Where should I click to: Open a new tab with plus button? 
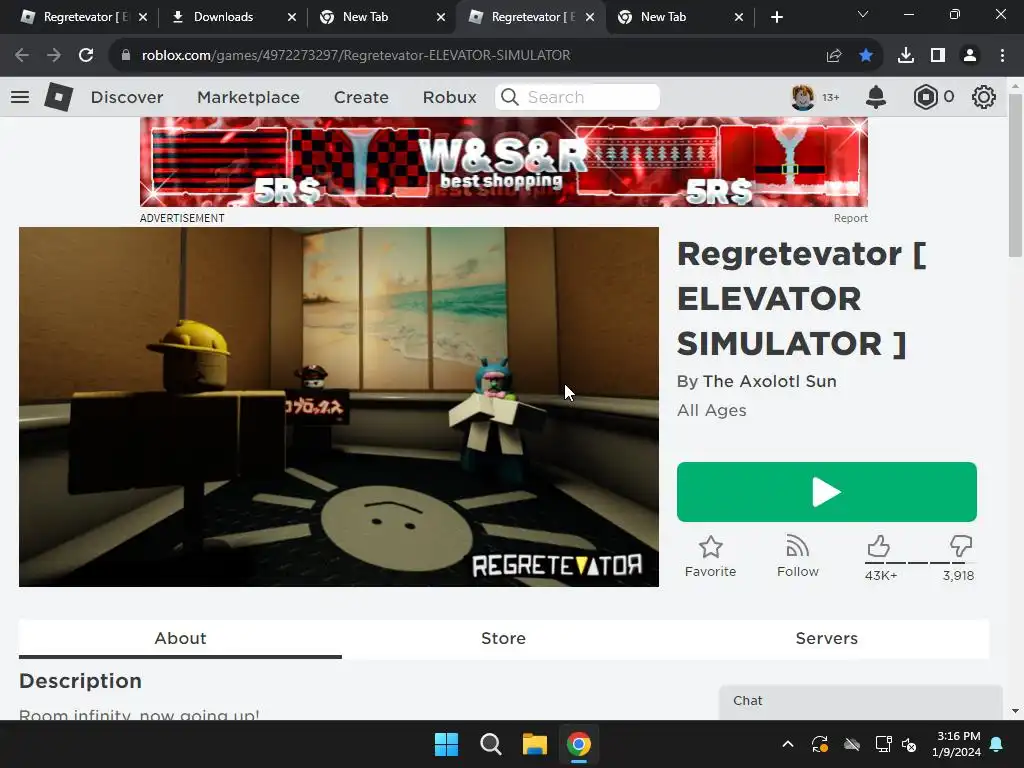[776, 17]
